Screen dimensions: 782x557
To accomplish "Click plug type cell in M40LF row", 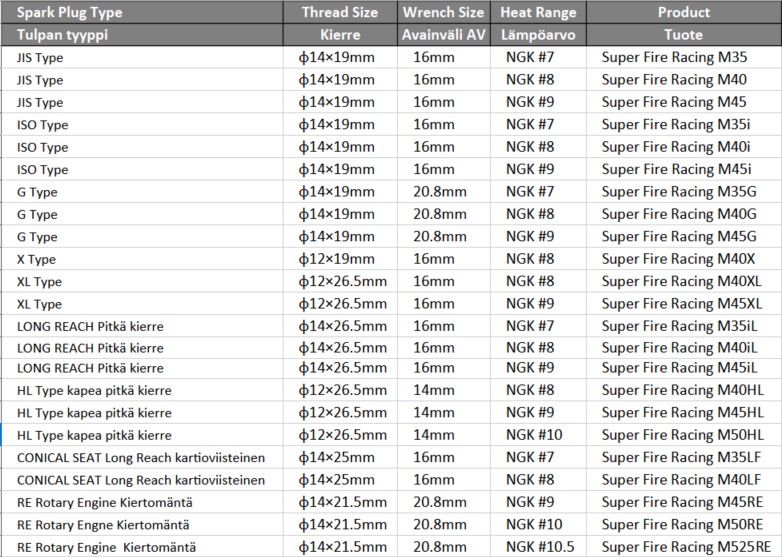I will [142, 480].
